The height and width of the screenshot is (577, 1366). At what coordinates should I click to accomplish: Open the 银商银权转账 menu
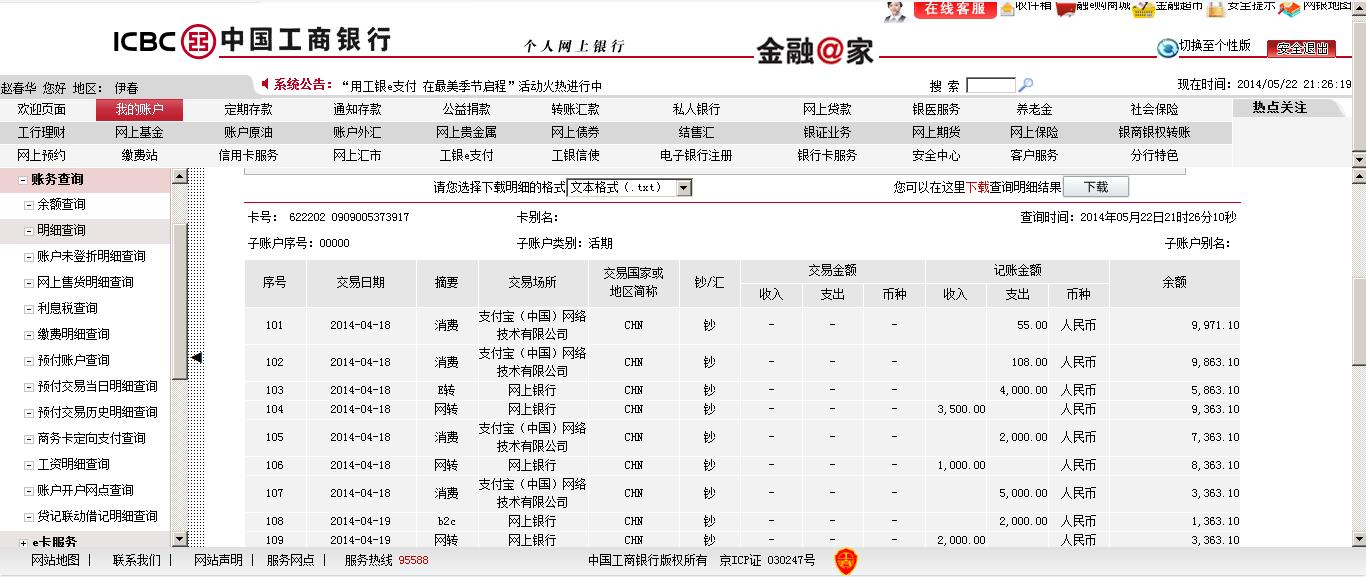1154,132
